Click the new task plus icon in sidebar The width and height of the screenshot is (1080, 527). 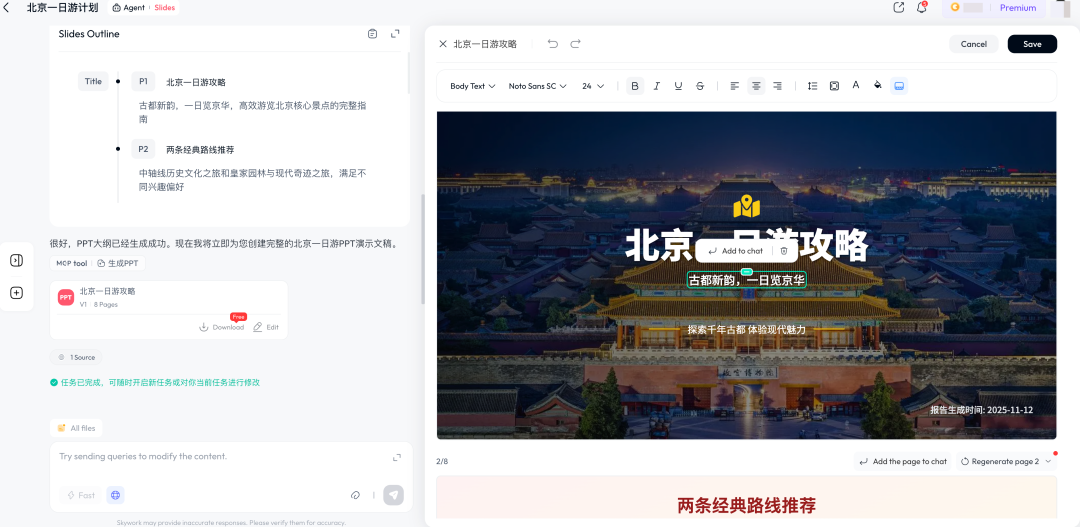coord(17,293)
